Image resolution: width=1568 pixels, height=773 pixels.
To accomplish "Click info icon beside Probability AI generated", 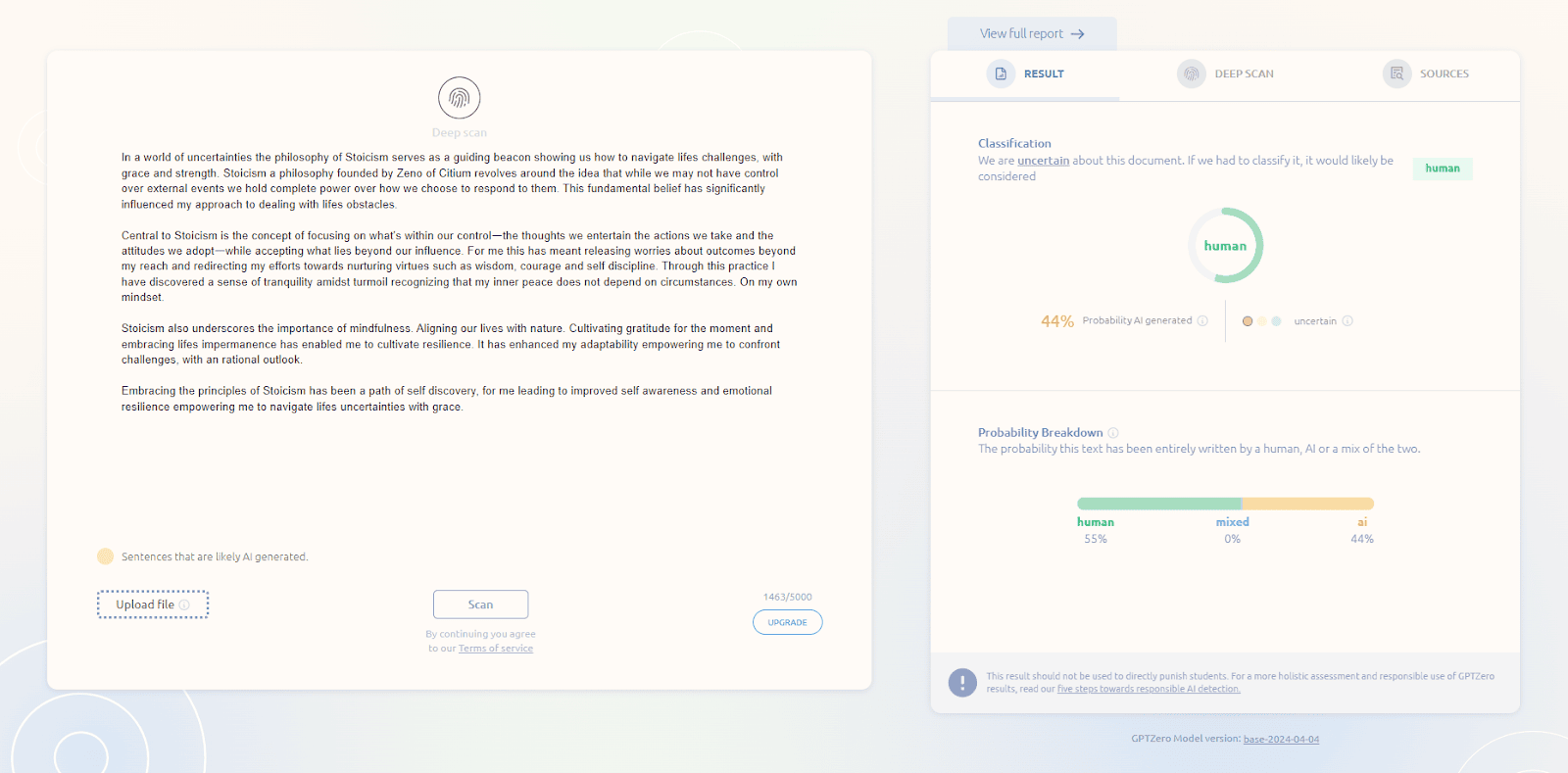I will tap(1202, 321).
